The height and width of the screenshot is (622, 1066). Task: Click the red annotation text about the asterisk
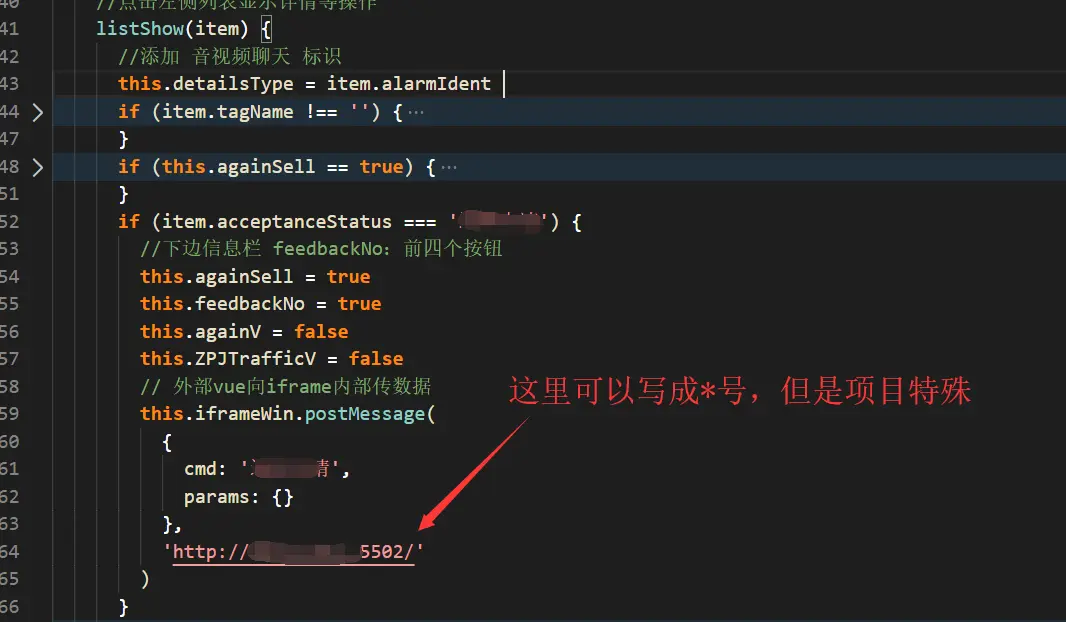pos(740,391)
